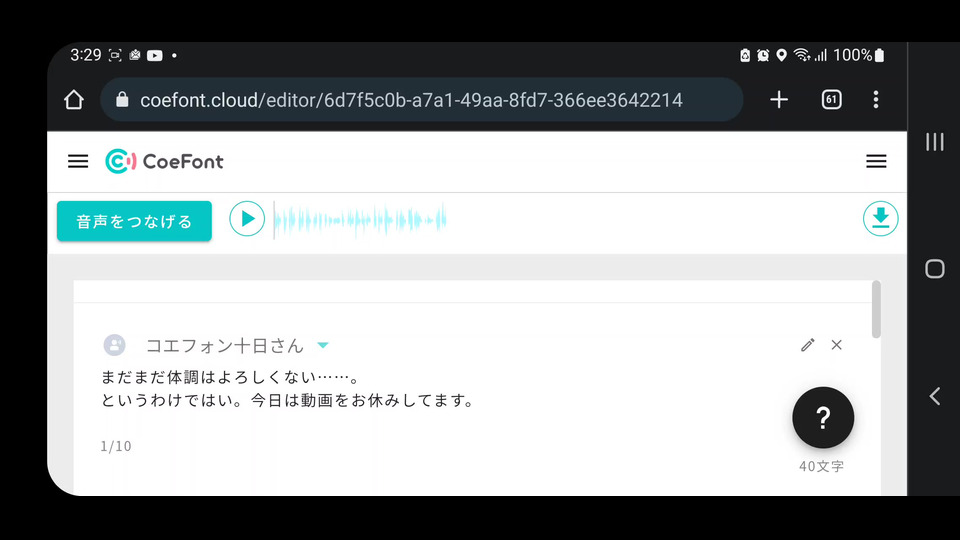The width and height of the screenshot is (960, 540).
Task: Tap the alarm icon in status bar
Action: coord(763,56)
